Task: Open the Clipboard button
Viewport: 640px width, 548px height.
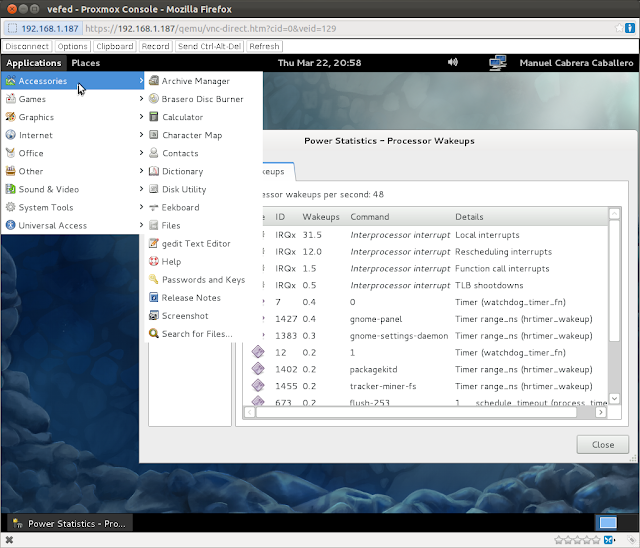Action: tap(115, 46)
